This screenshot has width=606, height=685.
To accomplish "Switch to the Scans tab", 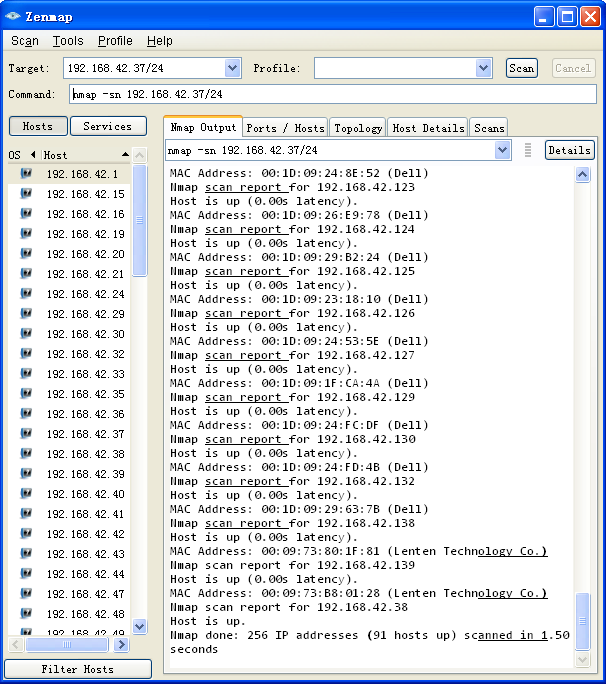I will click(x=489, y=128).
